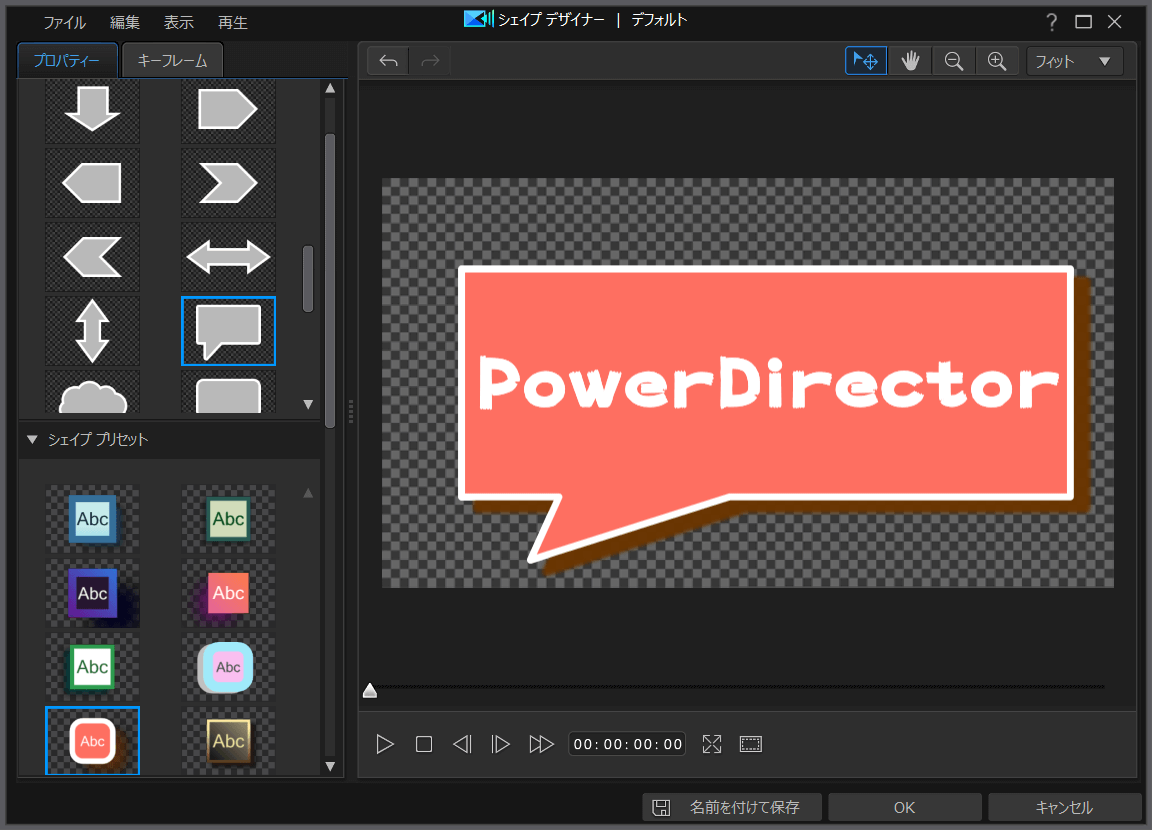Stop the preview playback
The width and height of the screenshot is (1152, 830).
[424, 744]
